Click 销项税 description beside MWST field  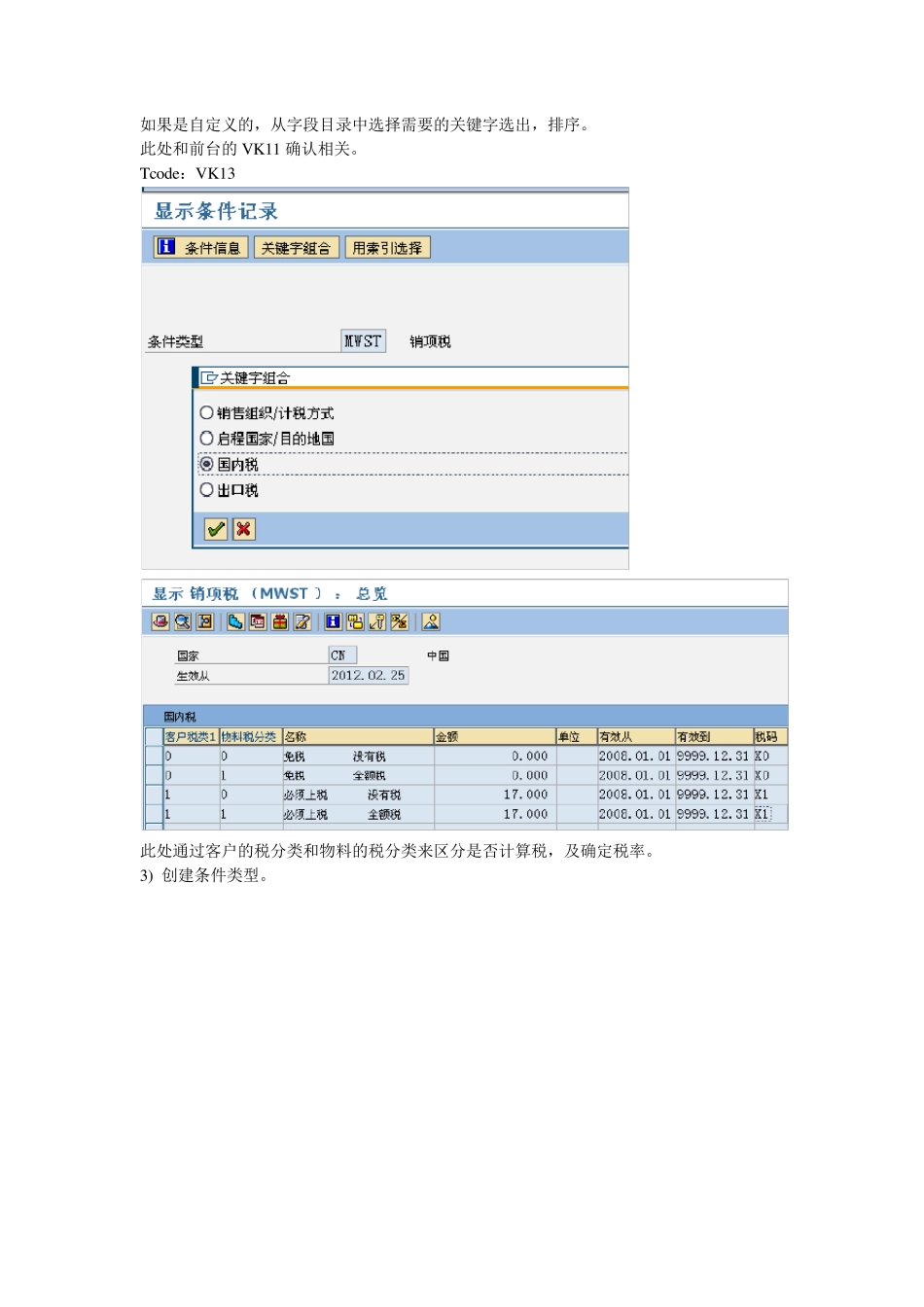click(430, 341)
